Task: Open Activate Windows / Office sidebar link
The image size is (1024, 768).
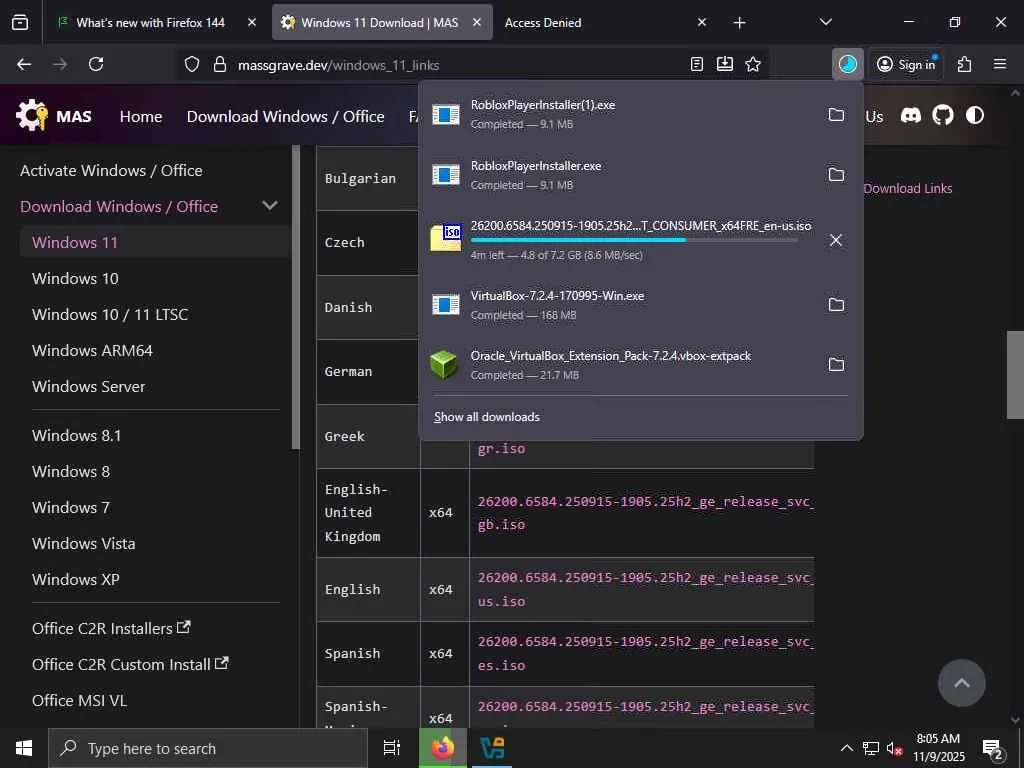Action: click(111, 170)
